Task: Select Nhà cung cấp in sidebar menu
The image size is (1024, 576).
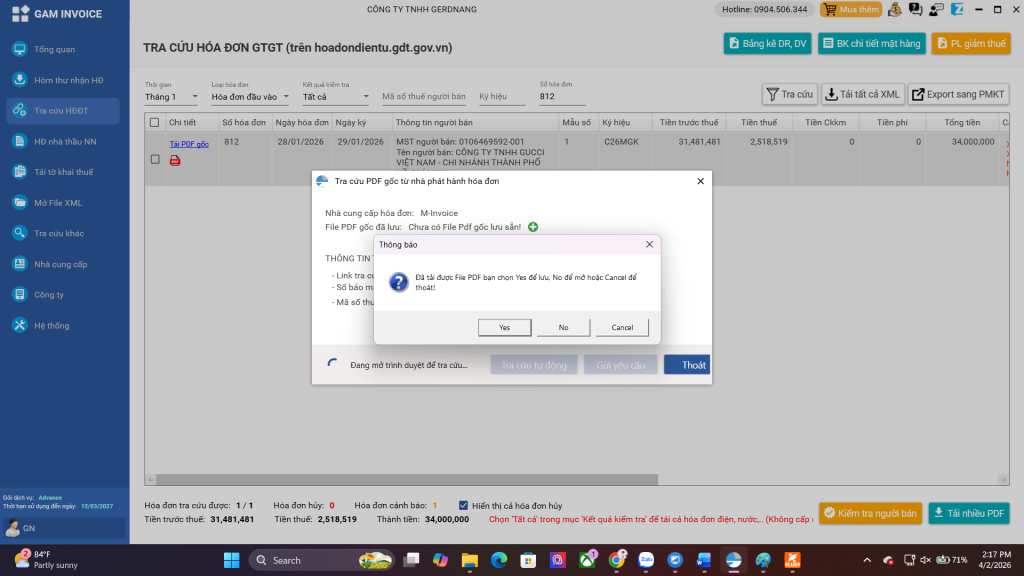Action: pyautogui.click(x=60, y=264)
